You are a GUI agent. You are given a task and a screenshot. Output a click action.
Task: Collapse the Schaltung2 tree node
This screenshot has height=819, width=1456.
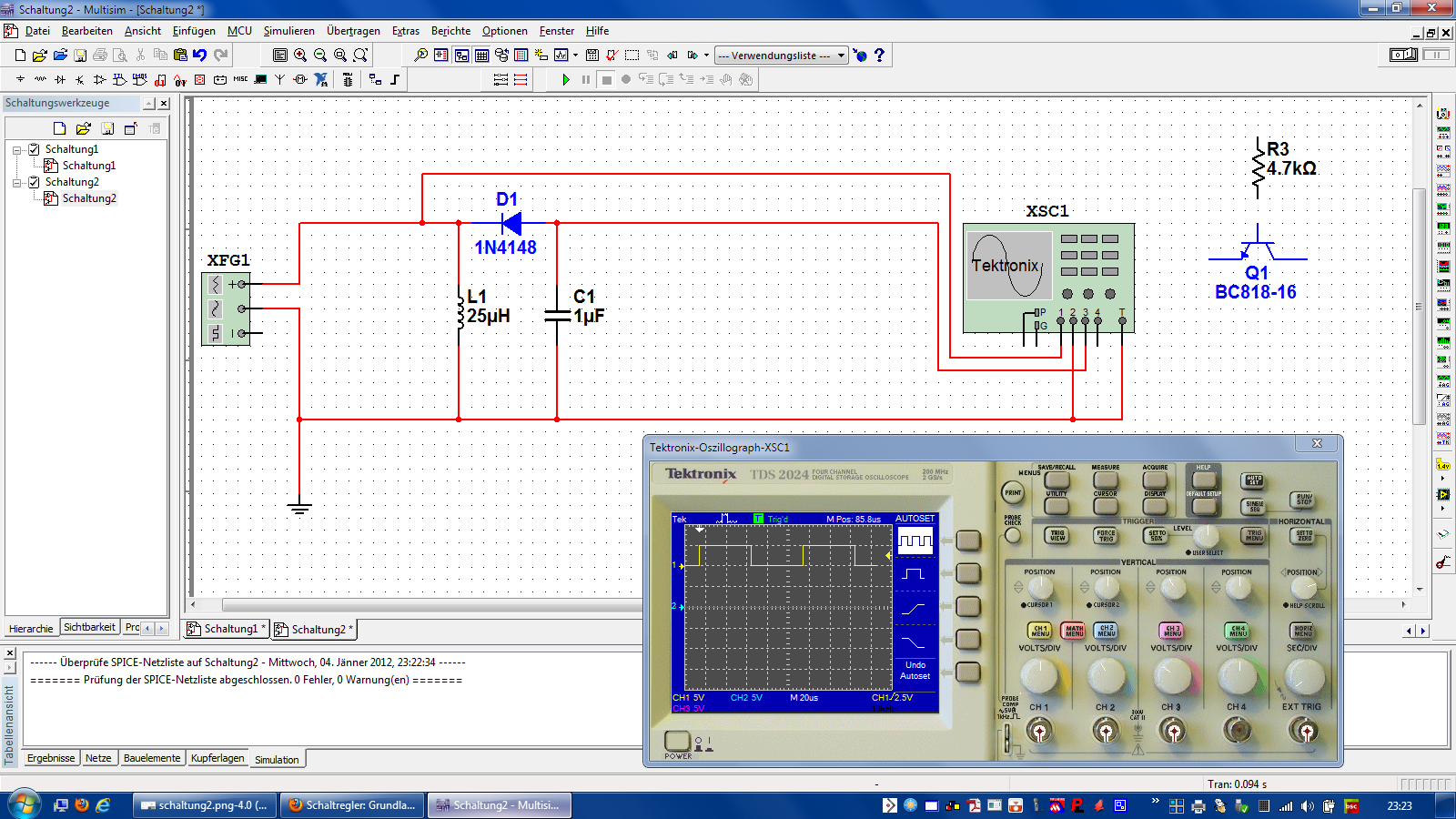(16, 183)
